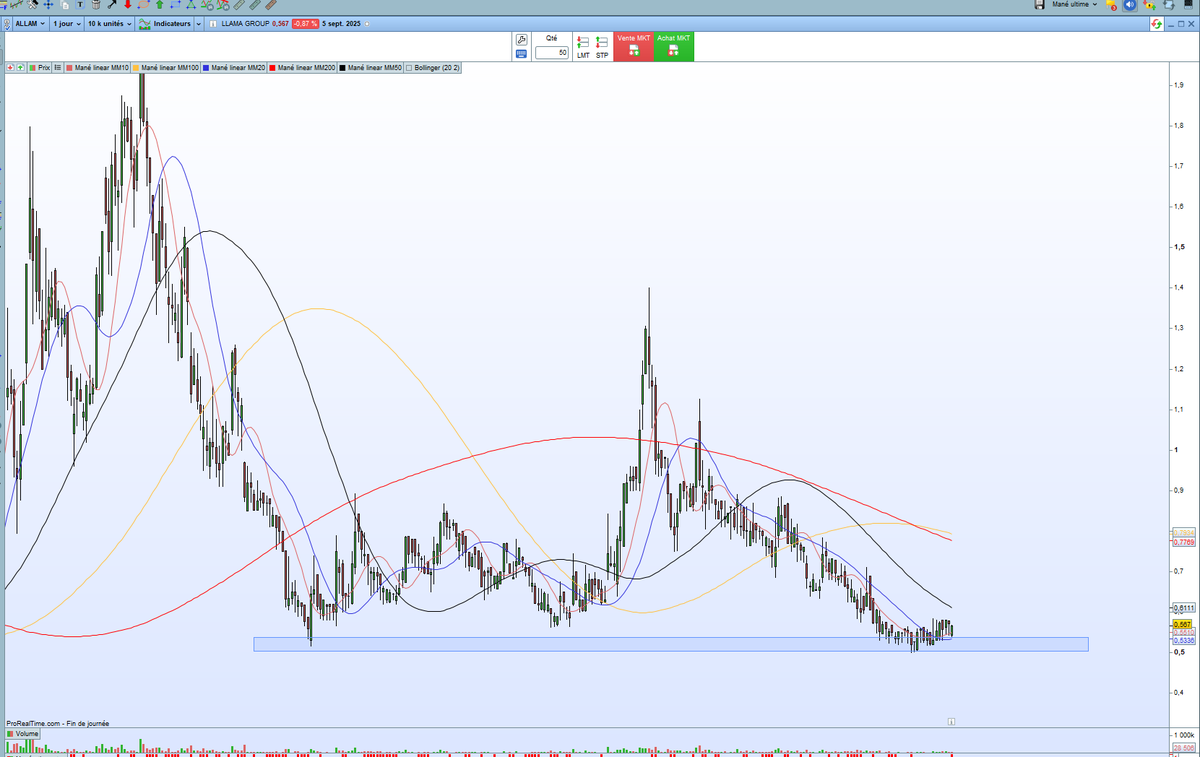Select the blue crosshair move tool
Image resolution: width=1200 pixels, height=757 pixels.
point(48,5)
